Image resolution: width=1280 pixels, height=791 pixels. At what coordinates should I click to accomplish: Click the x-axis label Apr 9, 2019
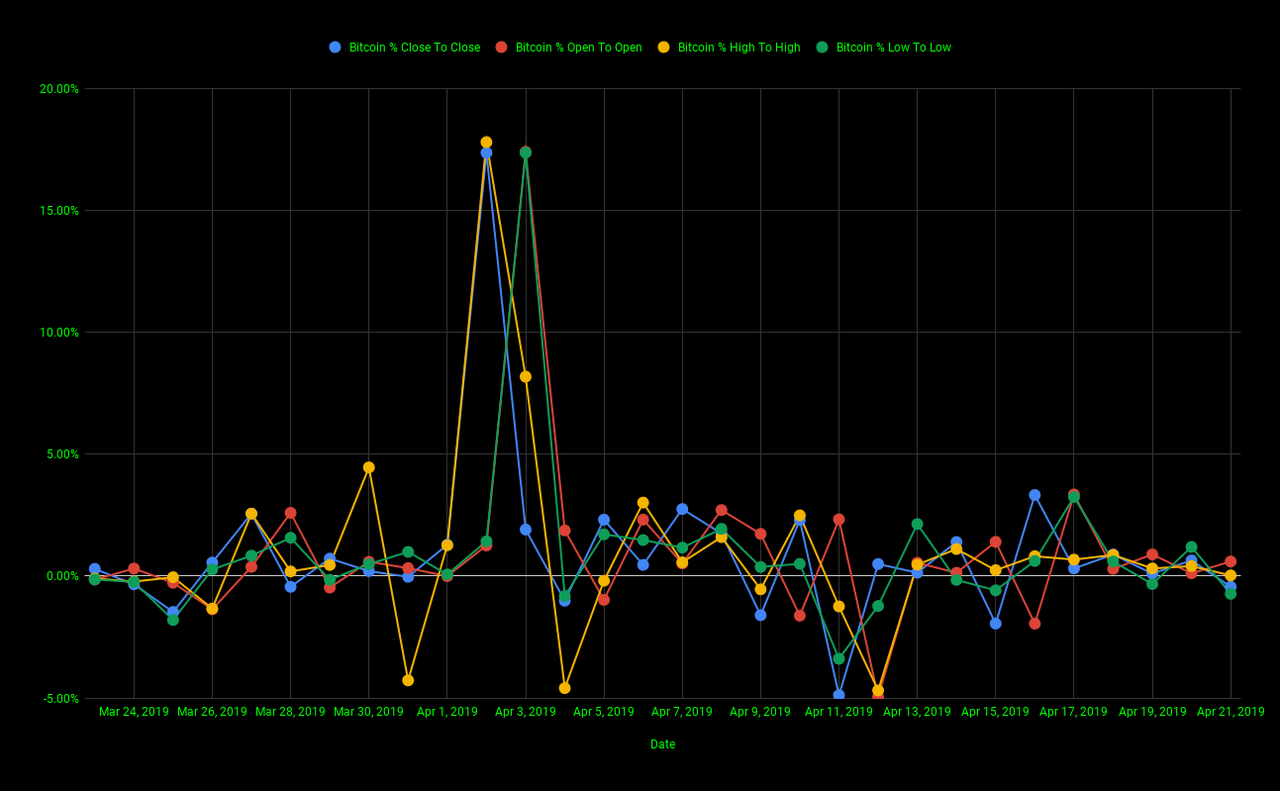[x=760, y=712]
